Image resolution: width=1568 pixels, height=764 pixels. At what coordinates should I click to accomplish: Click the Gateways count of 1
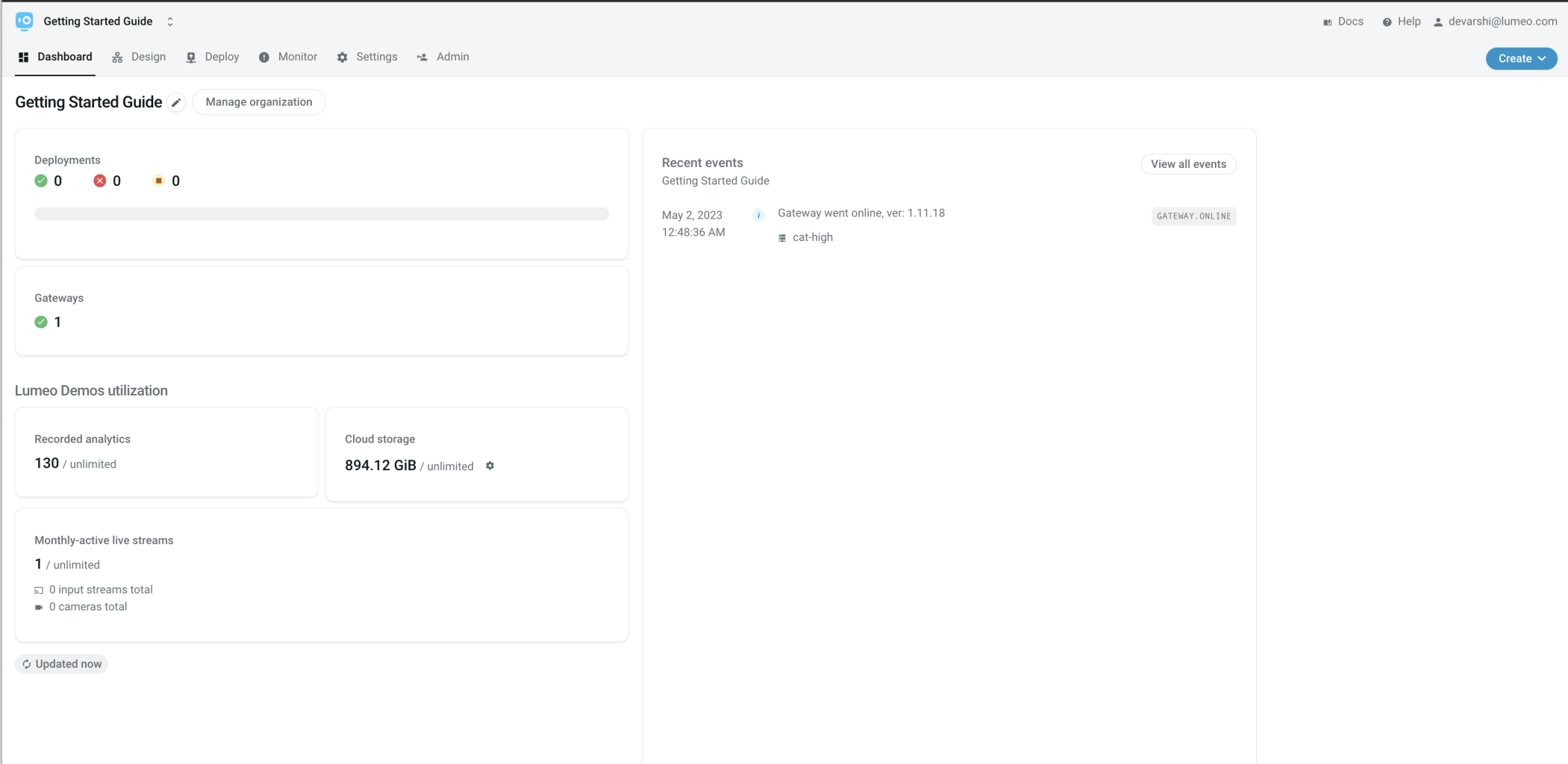pyautogui.click(x=57, y=322)
